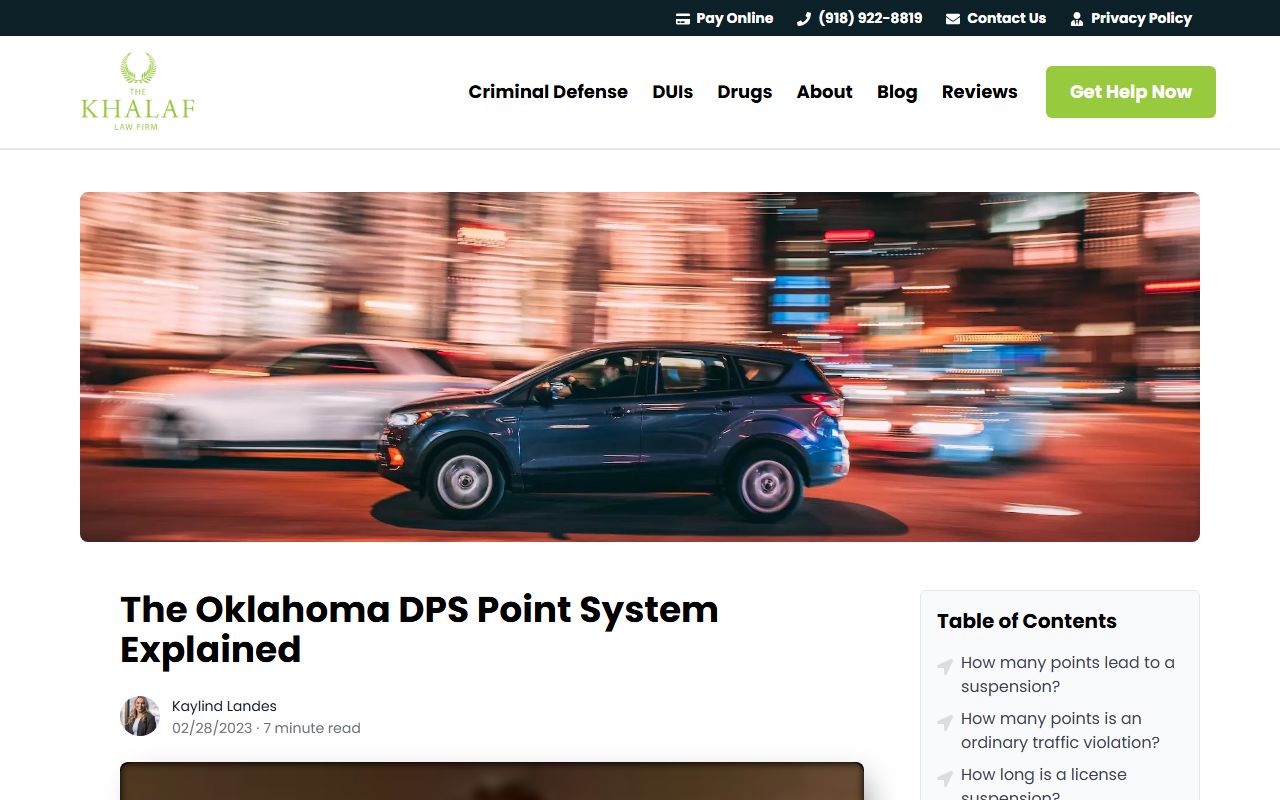1280x800 pixels.
Task: Click the envelope icon beside Contact Us
Action: (953, 19)
